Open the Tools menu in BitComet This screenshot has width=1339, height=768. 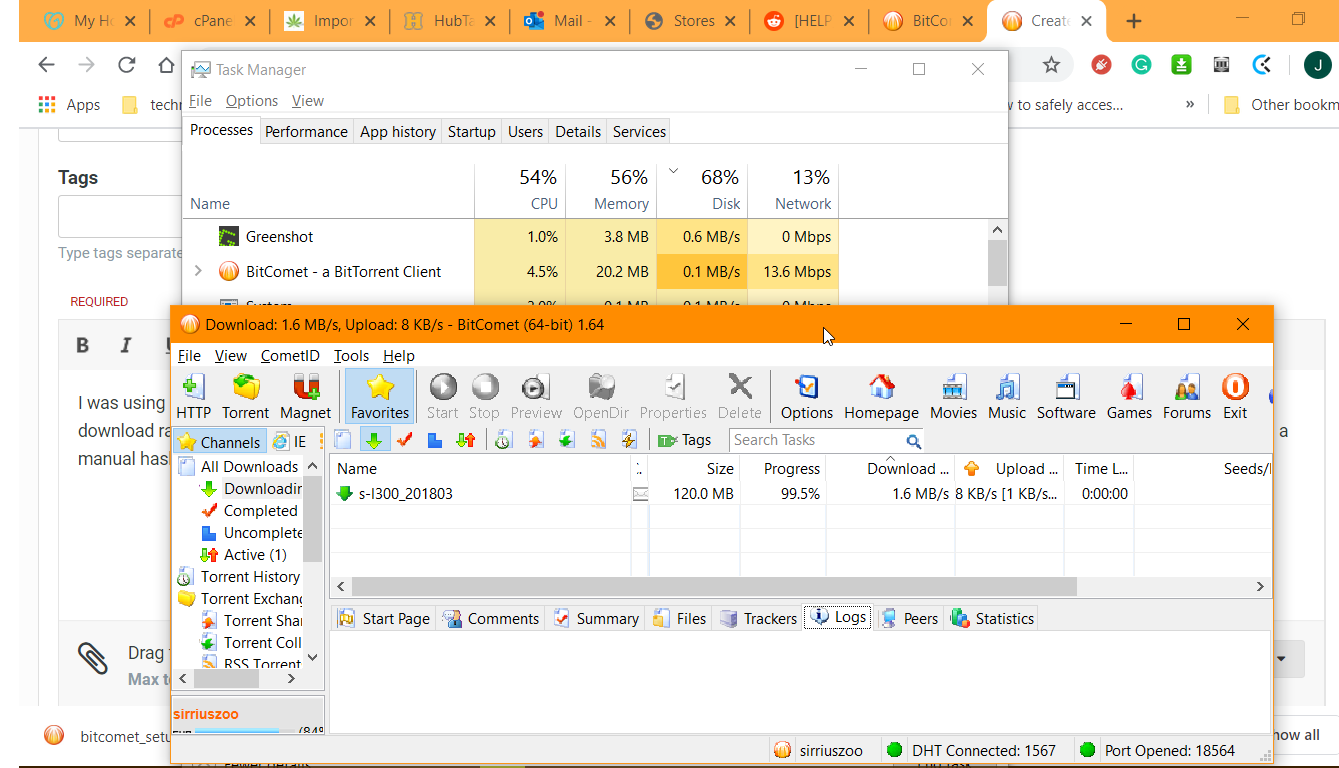coord(351,356)
